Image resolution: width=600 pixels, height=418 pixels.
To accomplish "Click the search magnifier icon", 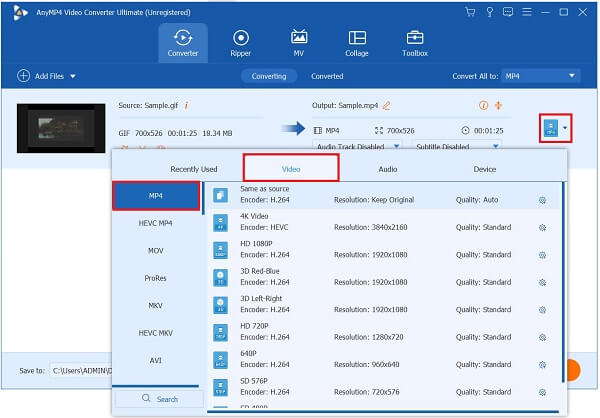I will click(146, 398).
